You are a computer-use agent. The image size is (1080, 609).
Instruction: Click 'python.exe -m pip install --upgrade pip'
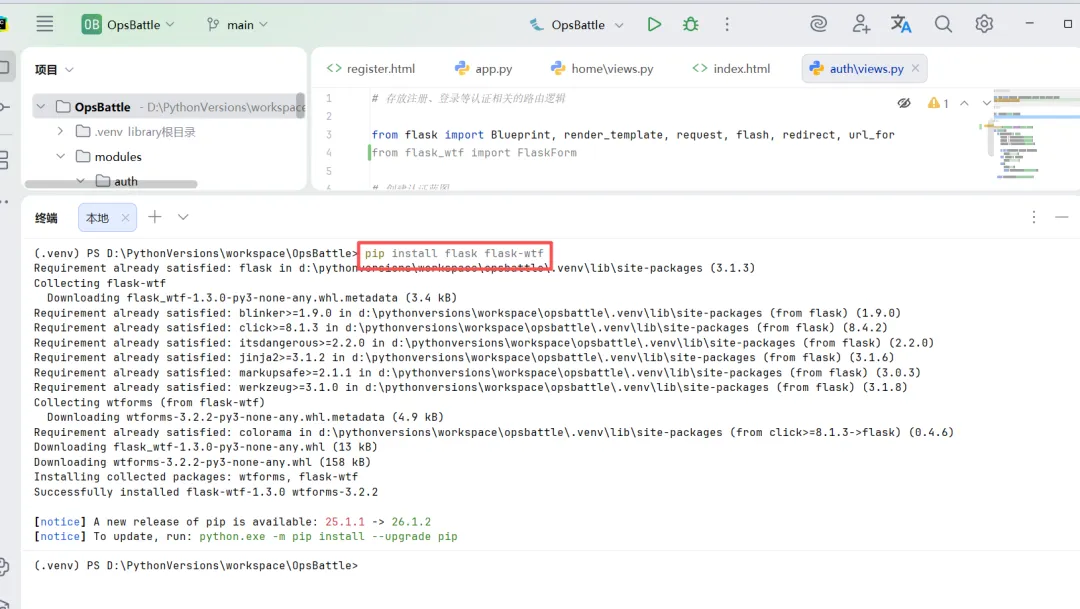(328, 536)
